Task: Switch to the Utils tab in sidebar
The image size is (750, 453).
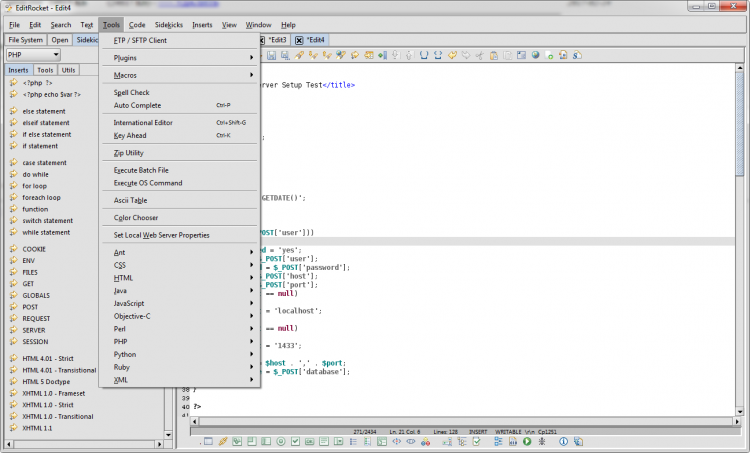Action: pos(68,70)
